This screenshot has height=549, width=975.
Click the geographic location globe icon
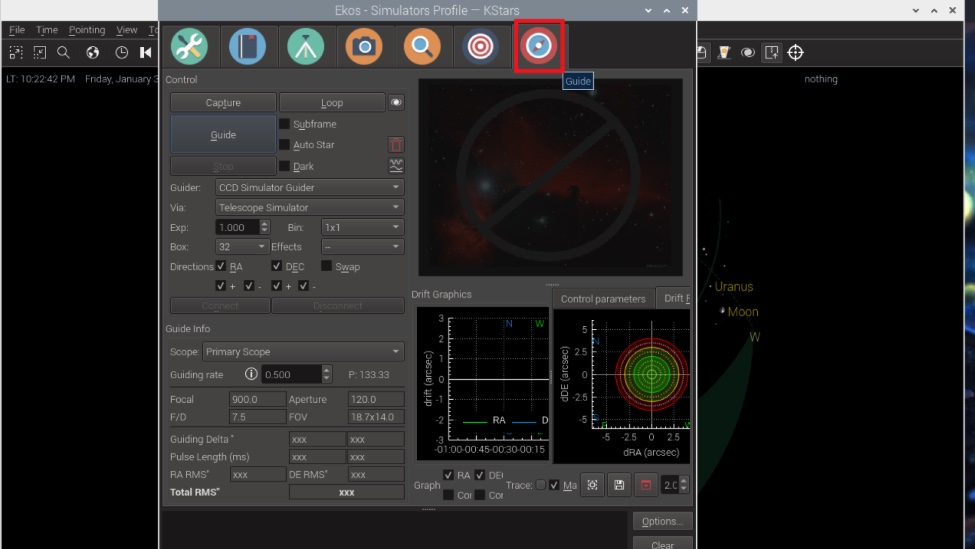click(93, 53)
